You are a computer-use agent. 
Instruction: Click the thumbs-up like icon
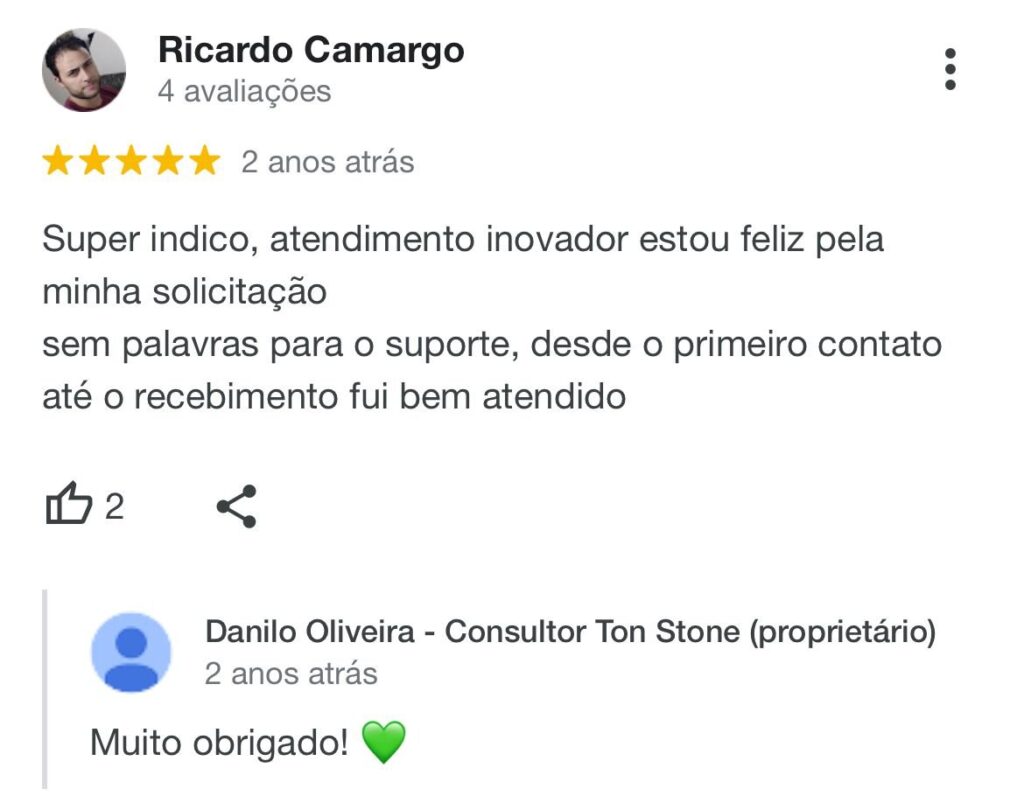click(69, 503)
